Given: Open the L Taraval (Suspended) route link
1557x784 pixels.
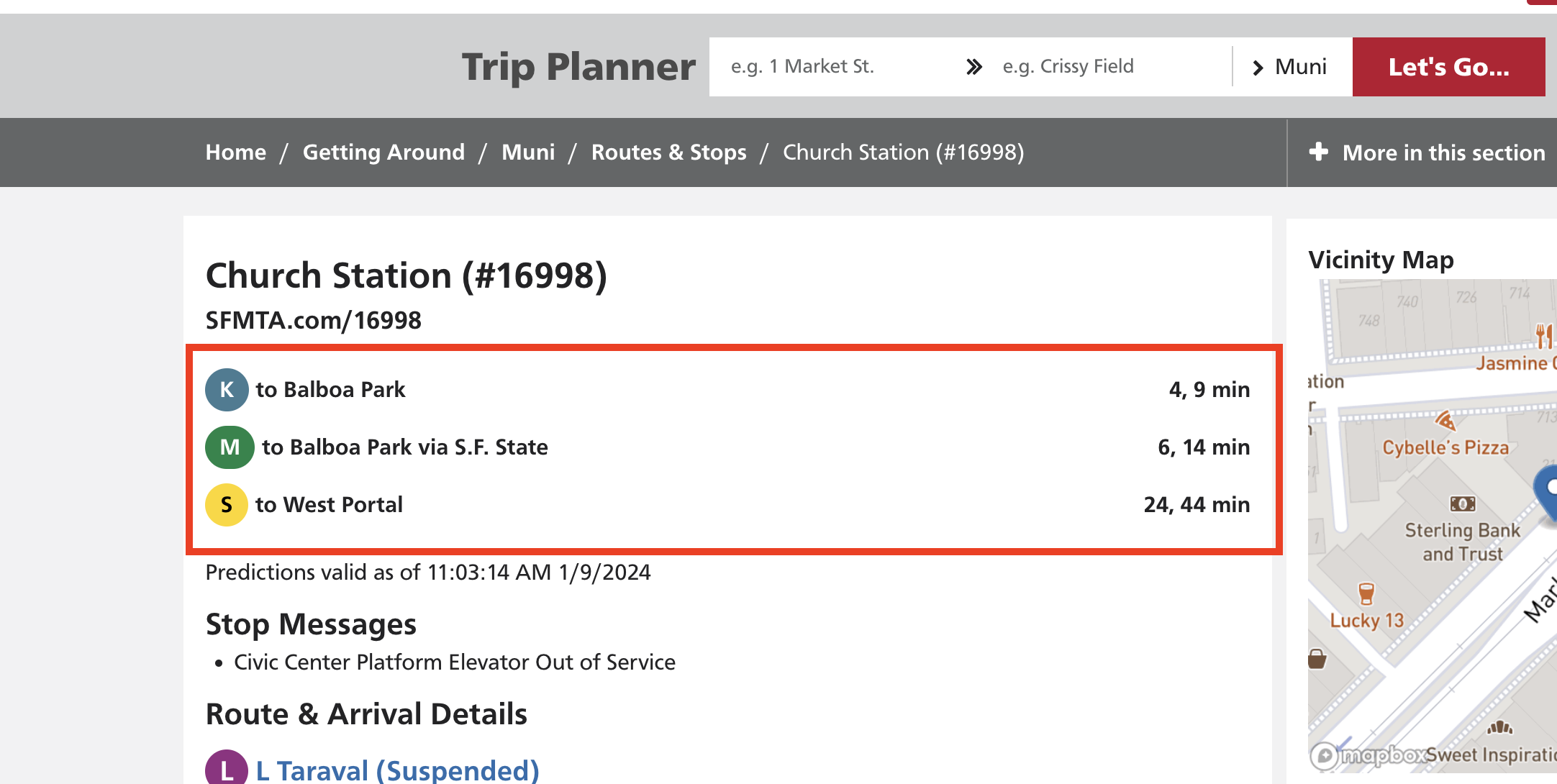Looking at the screenshot, I should 398,770.
